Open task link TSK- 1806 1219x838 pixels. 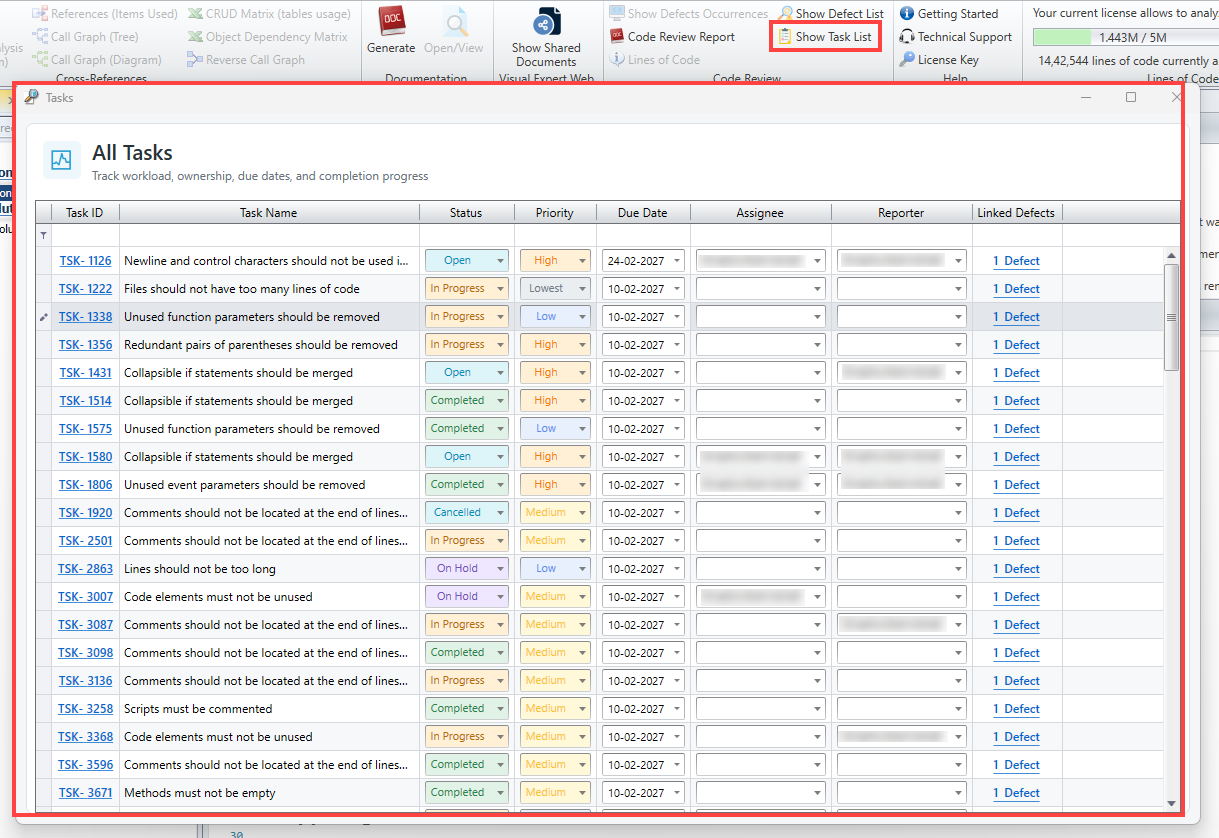coord(85,485)
